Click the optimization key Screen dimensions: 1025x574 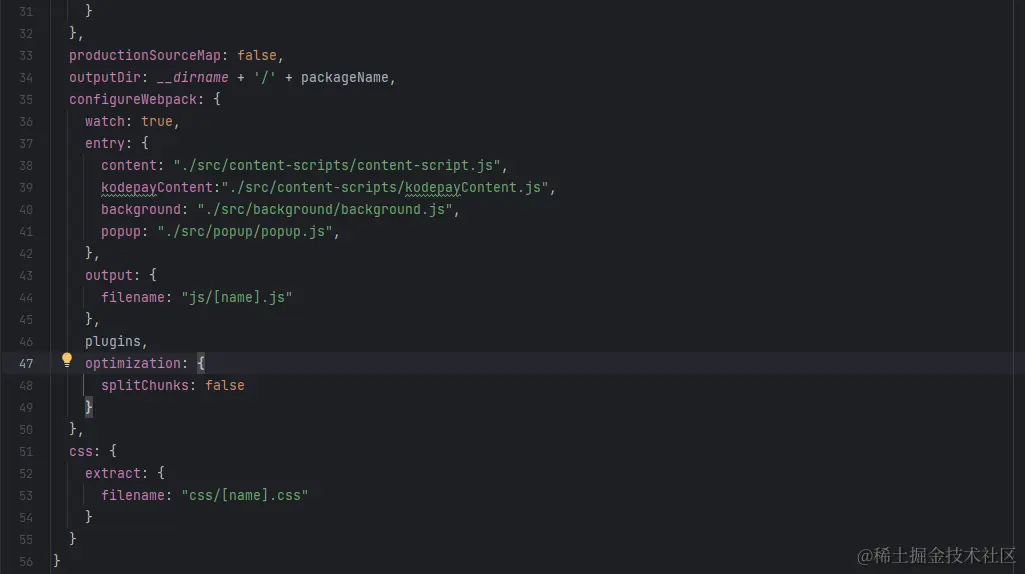(132, 363)
